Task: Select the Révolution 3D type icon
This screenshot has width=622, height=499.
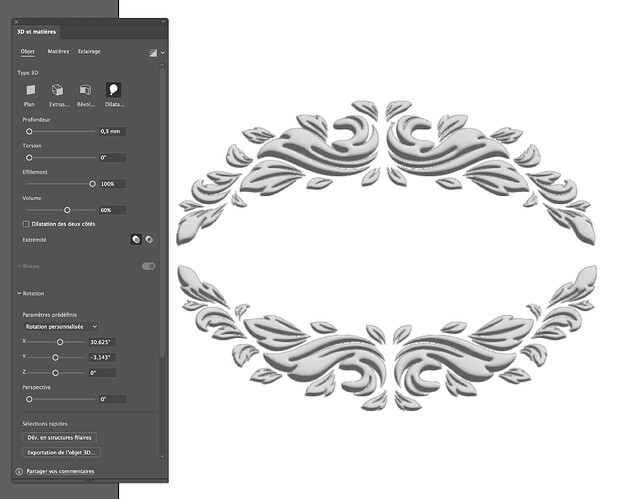Action: 85,90
